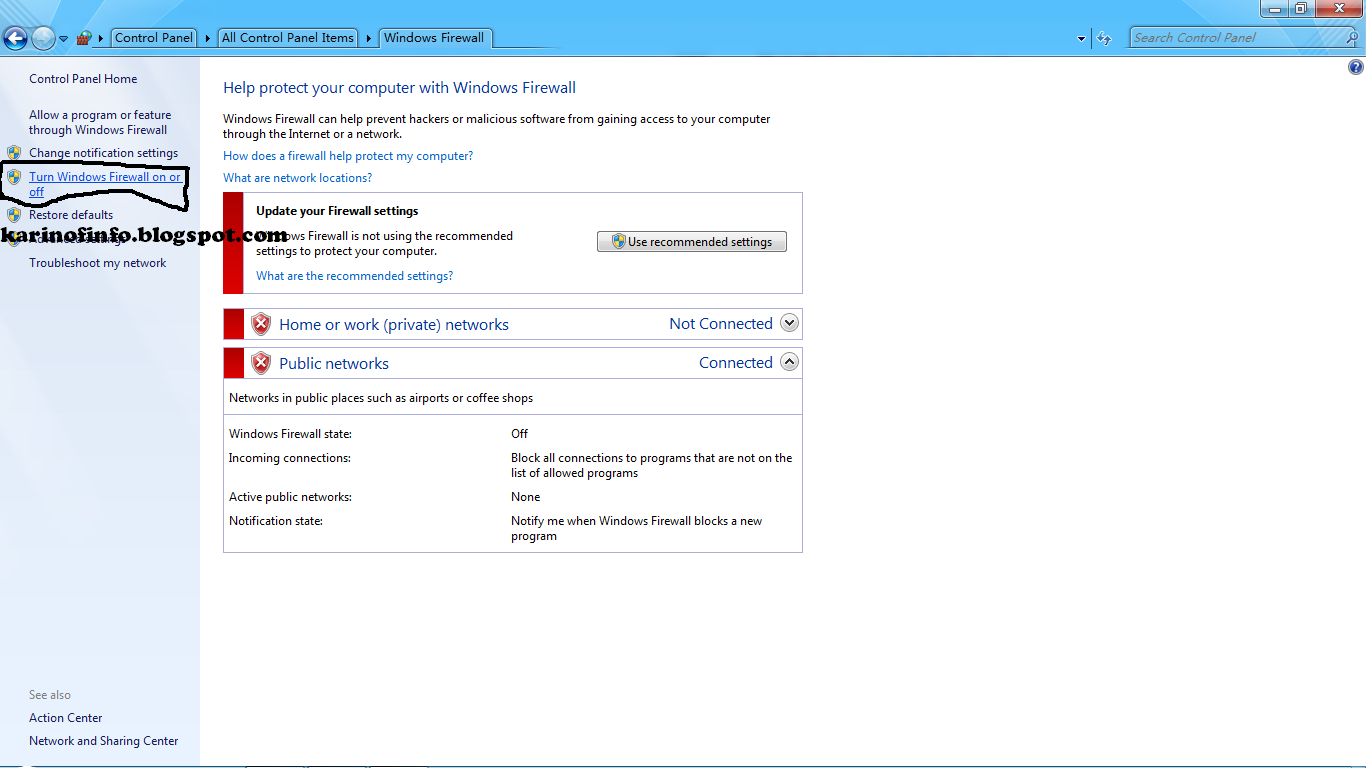The image size is (1366, 768).
Task: Open Turn Windows Firewall on or off
Action: pos(105,184)
